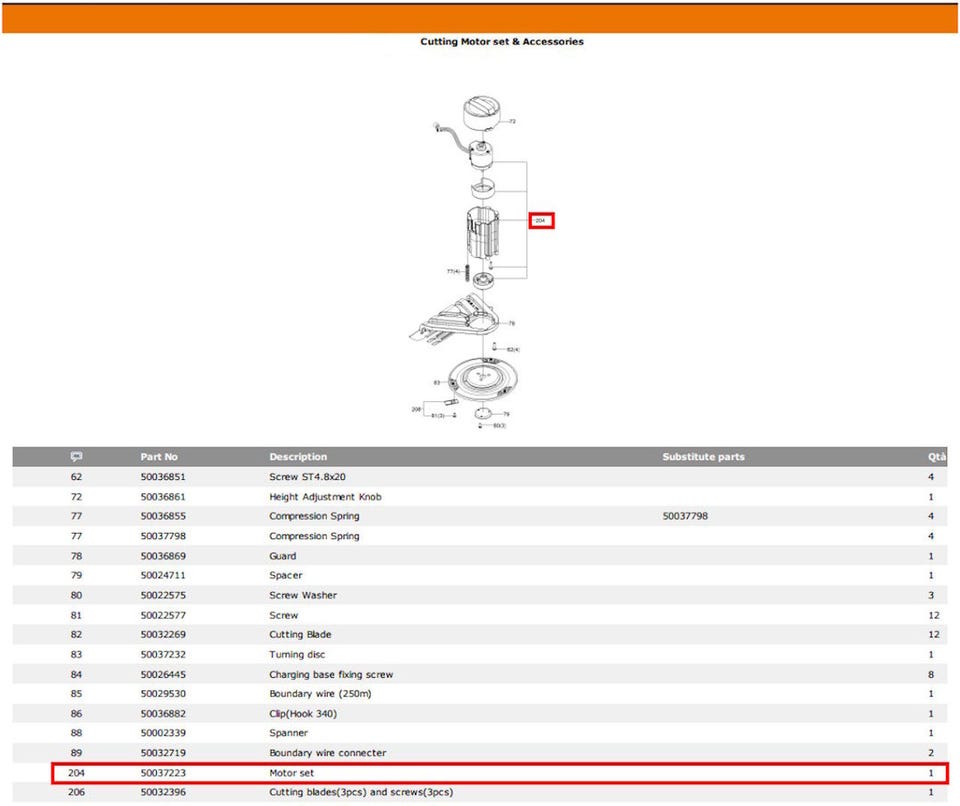Image resolution: width=960 pixels, height=806 pixels.
Task: Select the "Height Adjustment Knob" row description
Action: [325, 497]
